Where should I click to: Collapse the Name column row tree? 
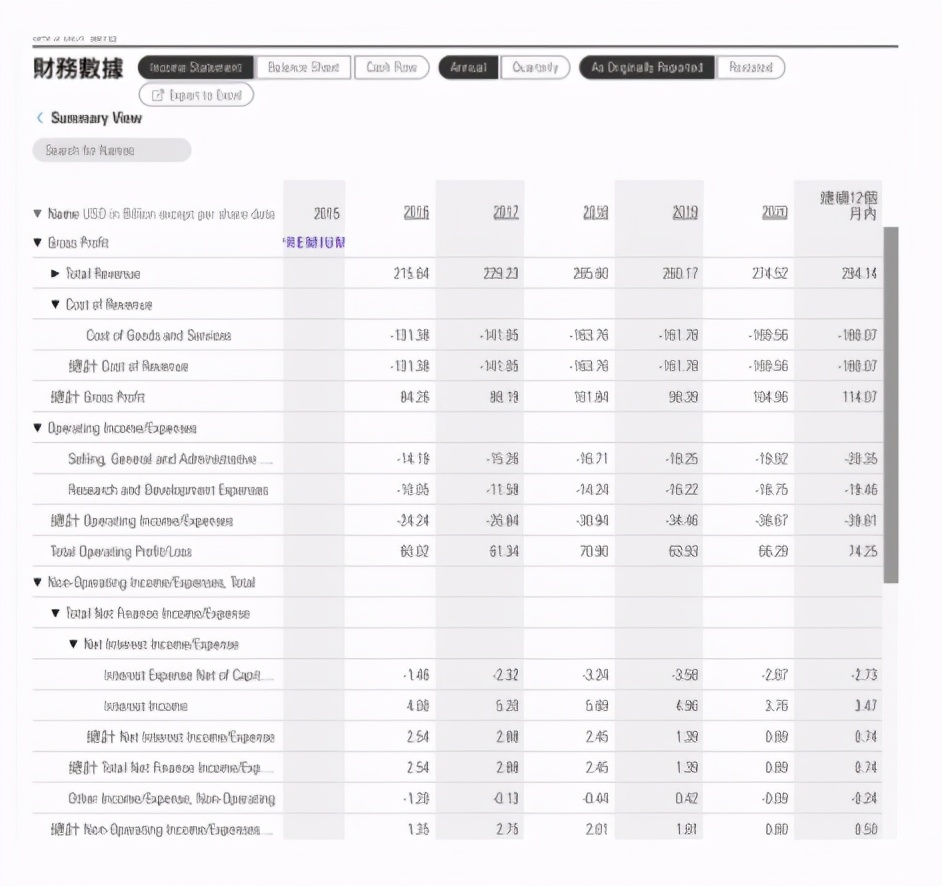click(37, 211)
